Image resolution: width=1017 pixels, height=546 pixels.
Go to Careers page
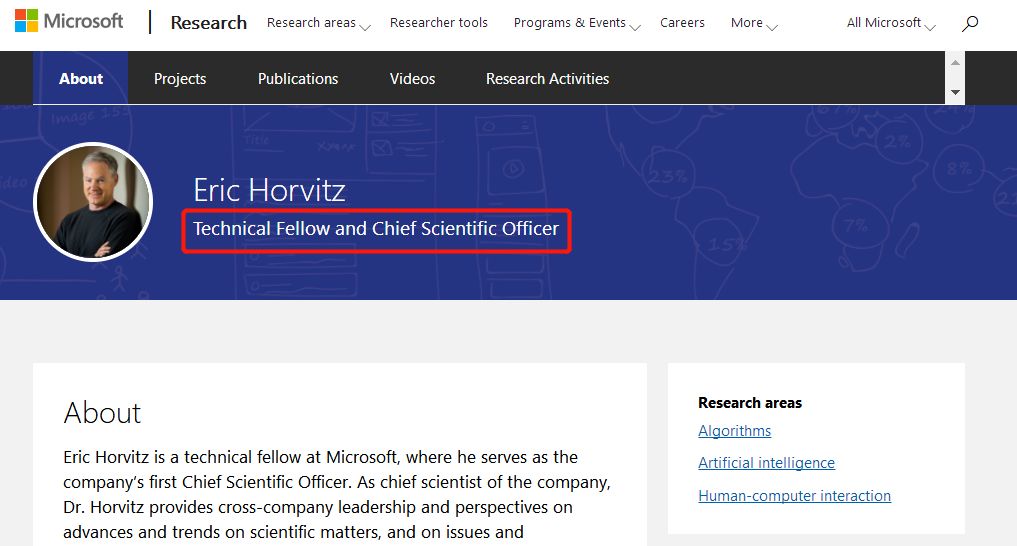point(682,23)
